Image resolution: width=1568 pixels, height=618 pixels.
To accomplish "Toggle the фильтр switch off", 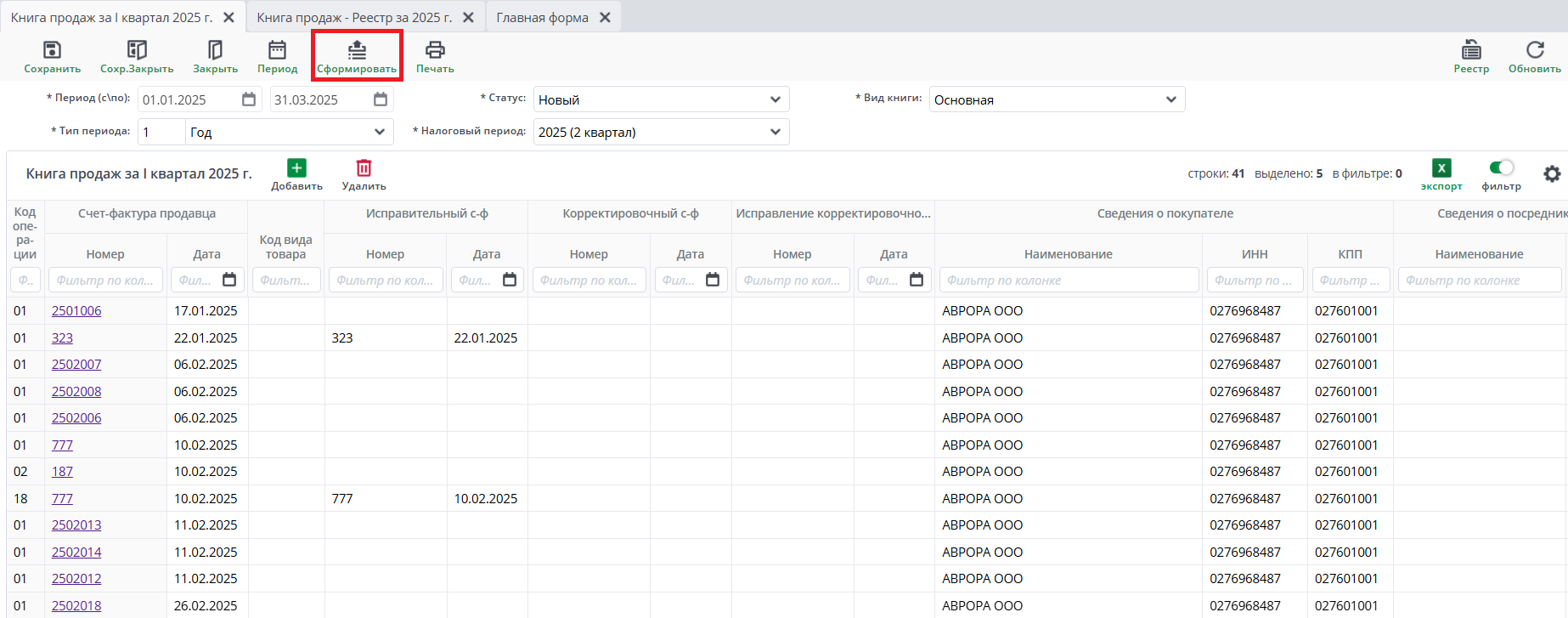I will 1501,167.
